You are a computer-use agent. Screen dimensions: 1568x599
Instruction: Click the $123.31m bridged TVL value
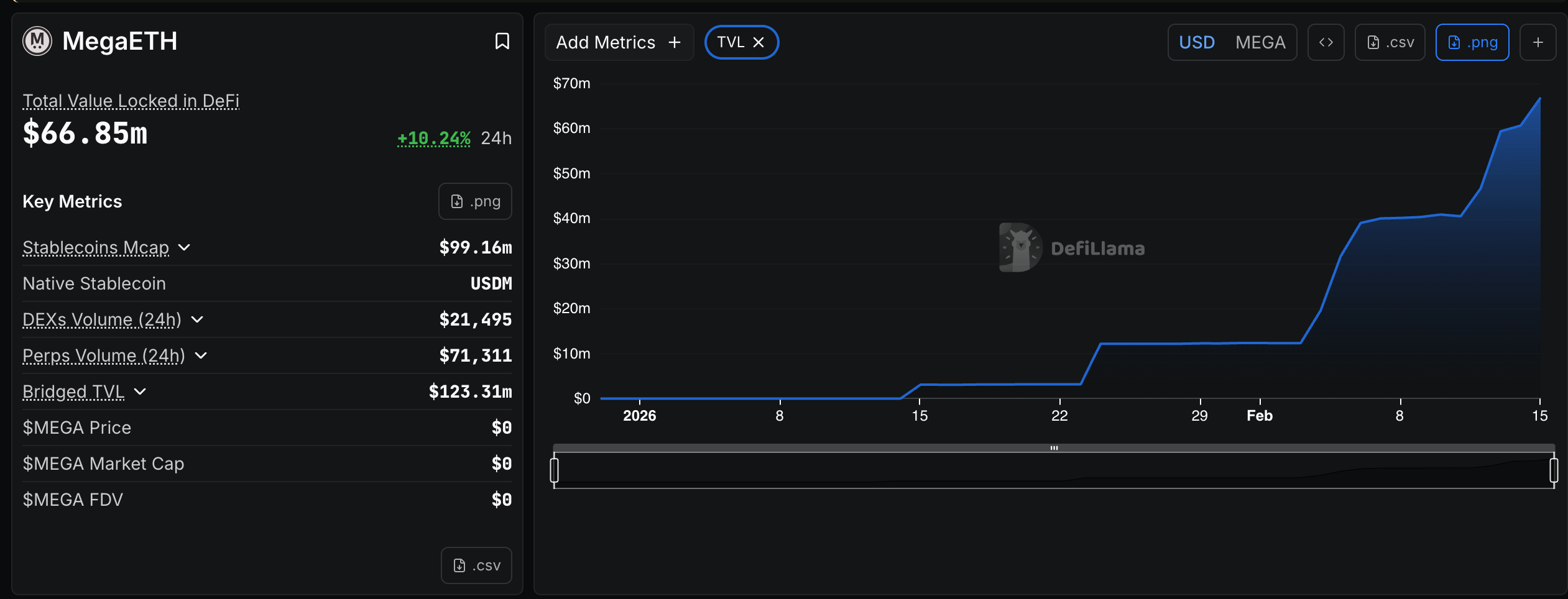click(x=470, y=391)
